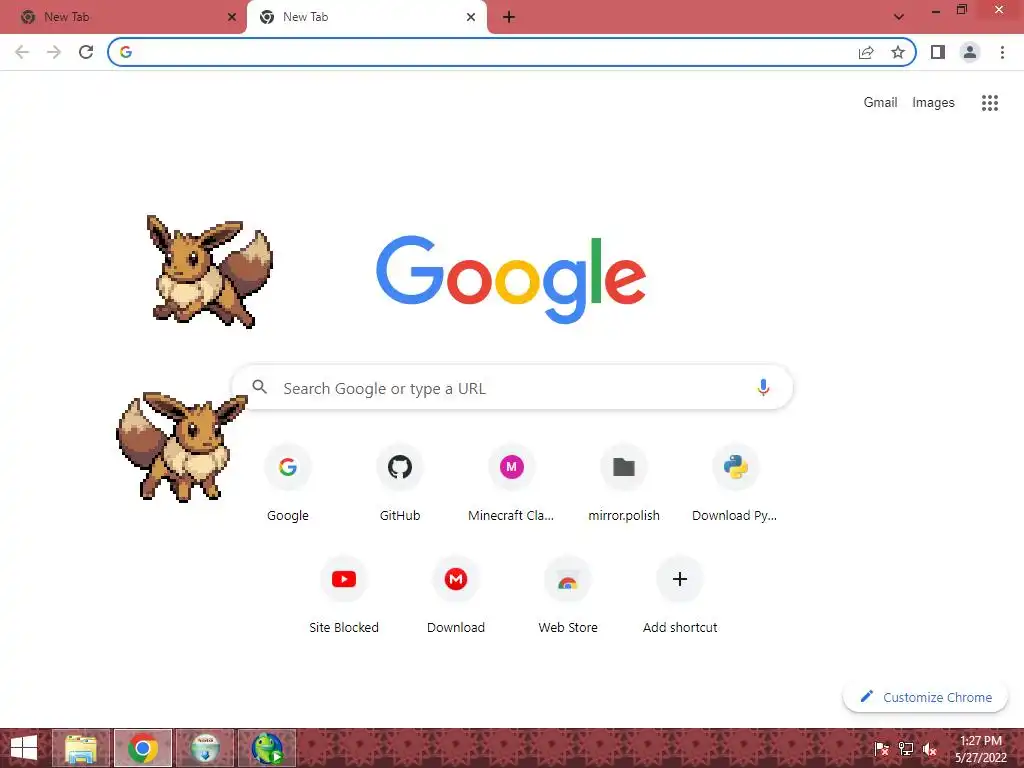Open the Download Py... Python shortcut
The width and height of the screenshot is (1024, 768).
pyautogui.click(x=735, y=483)
